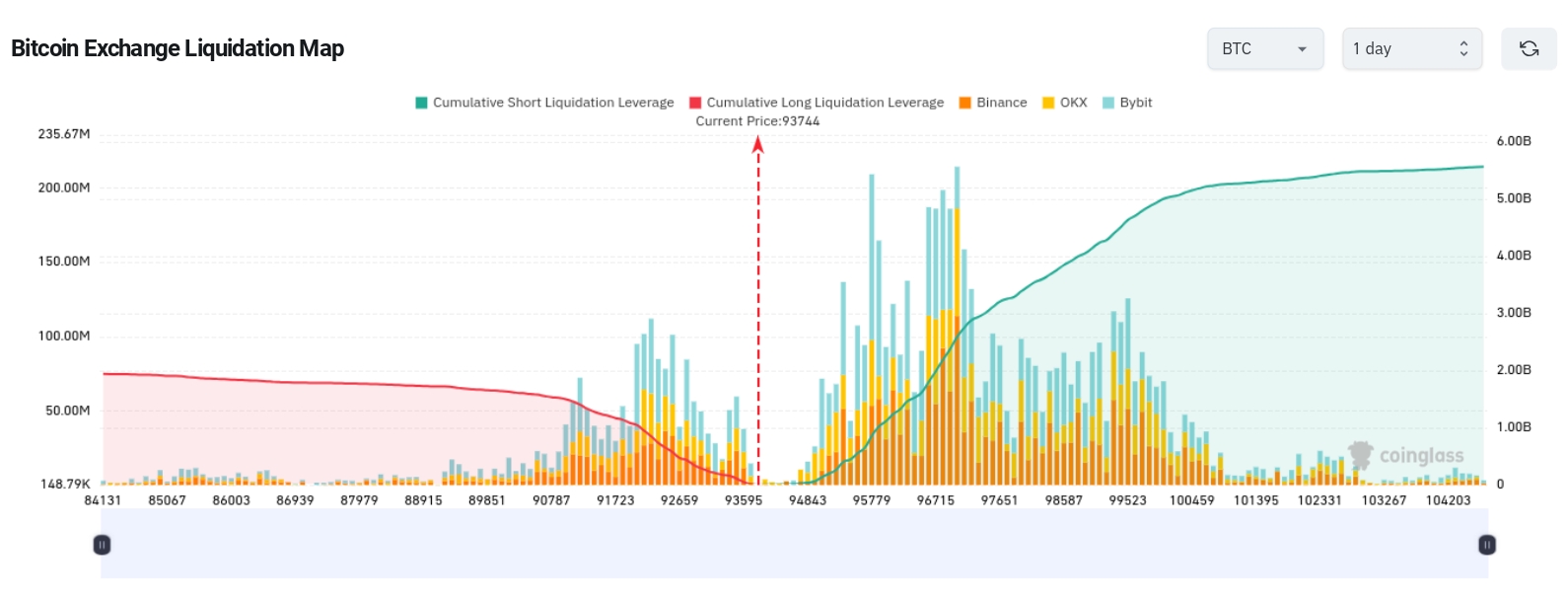This screenshot has height=602, width=1568.
Task: Click the yellow OKX legend swatch
Action: click(1048, 103)
